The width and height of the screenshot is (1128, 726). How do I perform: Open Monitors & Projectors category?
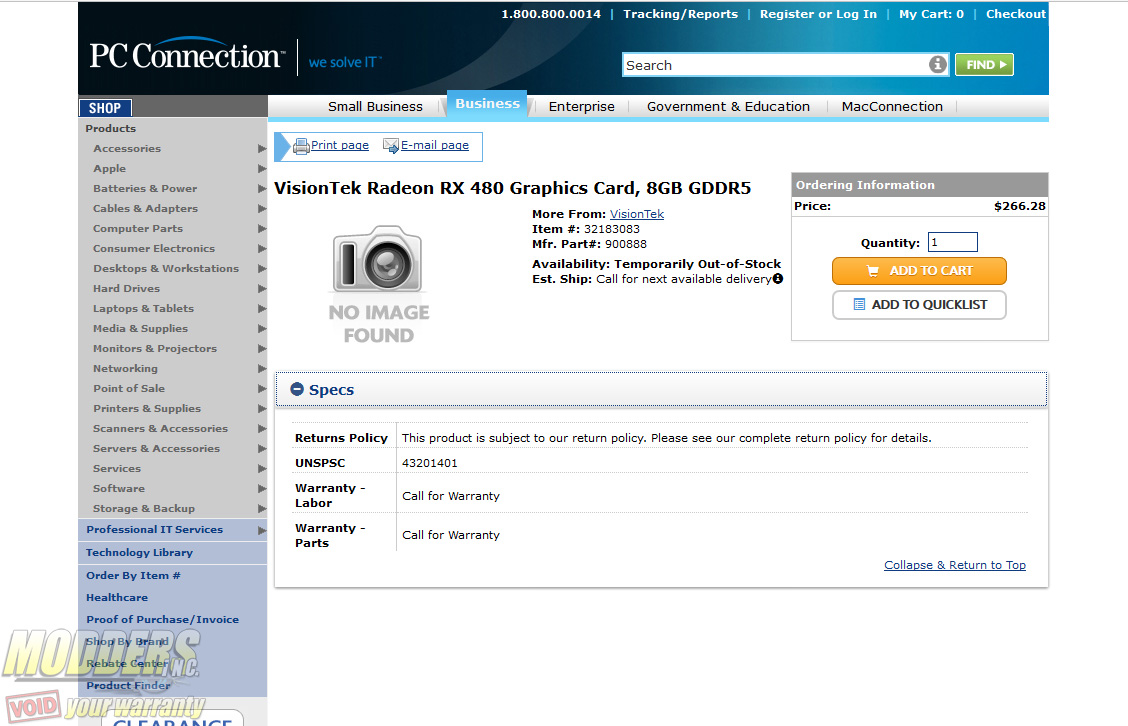click(155, 349)
